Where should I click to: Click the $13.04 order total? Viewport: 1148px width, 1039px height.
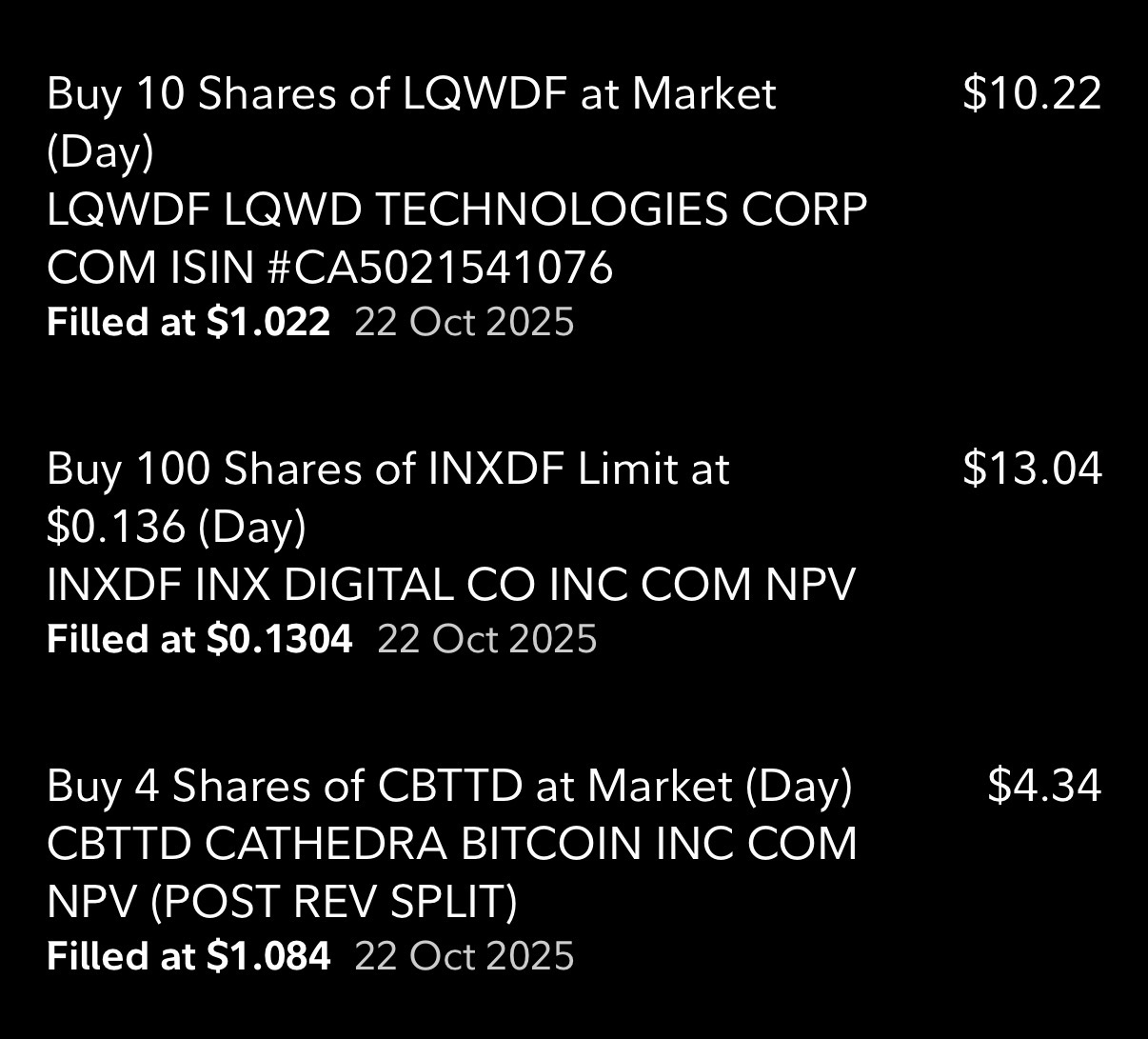coord(1032,469)
